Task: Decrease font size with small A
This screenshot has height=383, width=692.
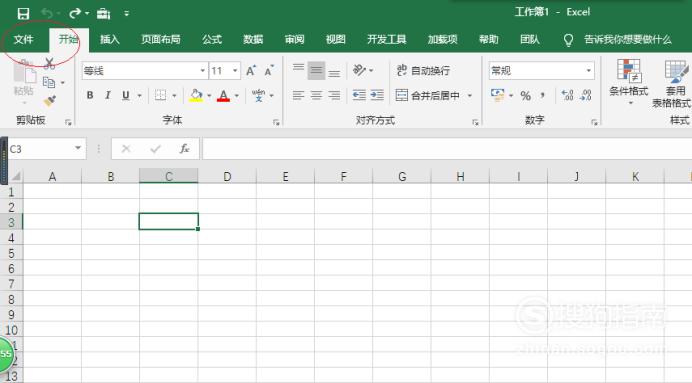Action: click(269, 71)
